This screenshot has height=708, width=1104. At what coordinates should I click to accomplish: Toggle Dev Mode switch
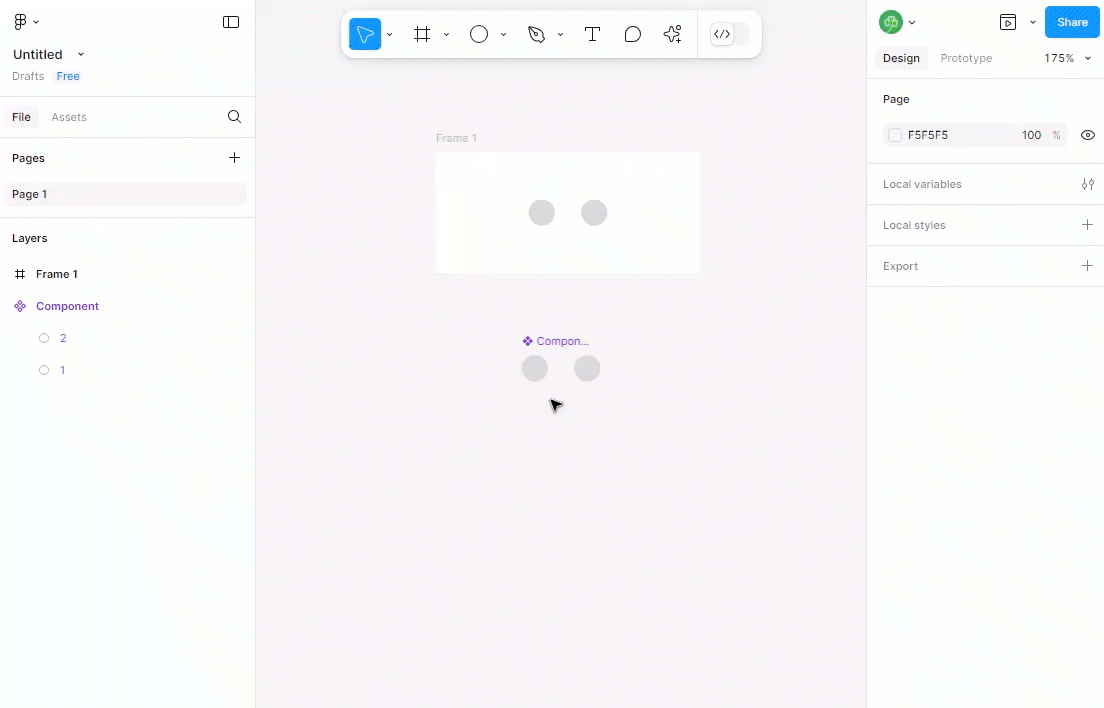[x=730, y=34]
